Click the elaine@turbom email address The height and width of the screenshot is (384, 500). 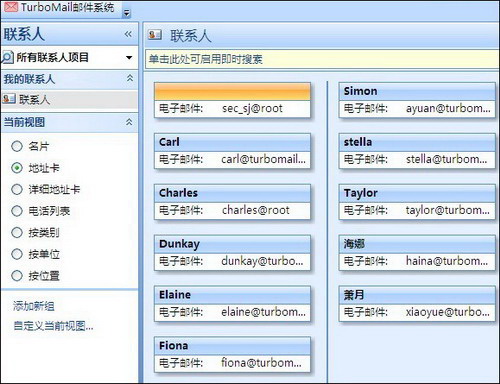pyautogui.click(x=263, y=312)
